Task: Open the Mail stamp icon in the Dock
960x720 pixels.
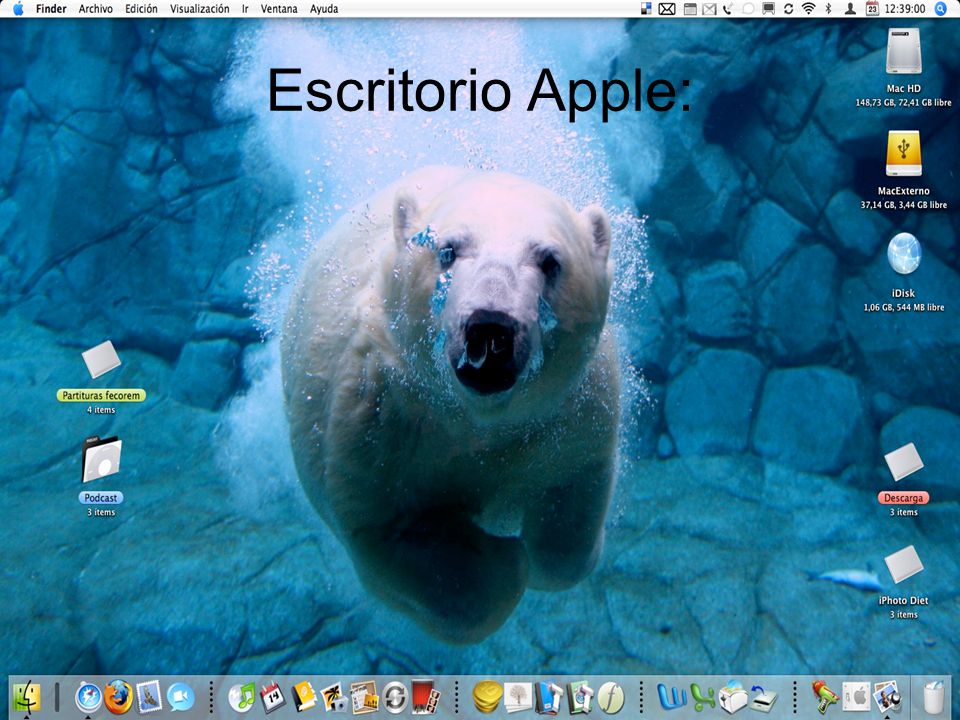Action: [x=149, y=697]
